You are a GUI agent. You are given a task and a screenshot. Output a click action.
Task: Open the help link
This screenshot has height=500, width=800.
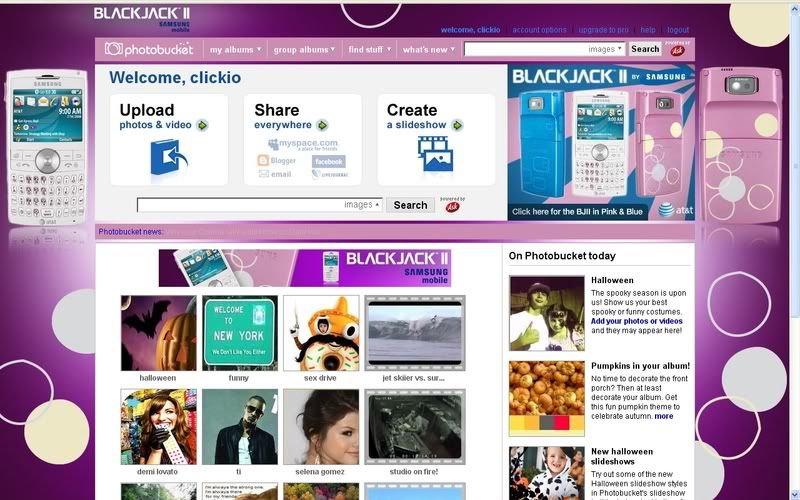pyautogui.click(x=648, y=30)
